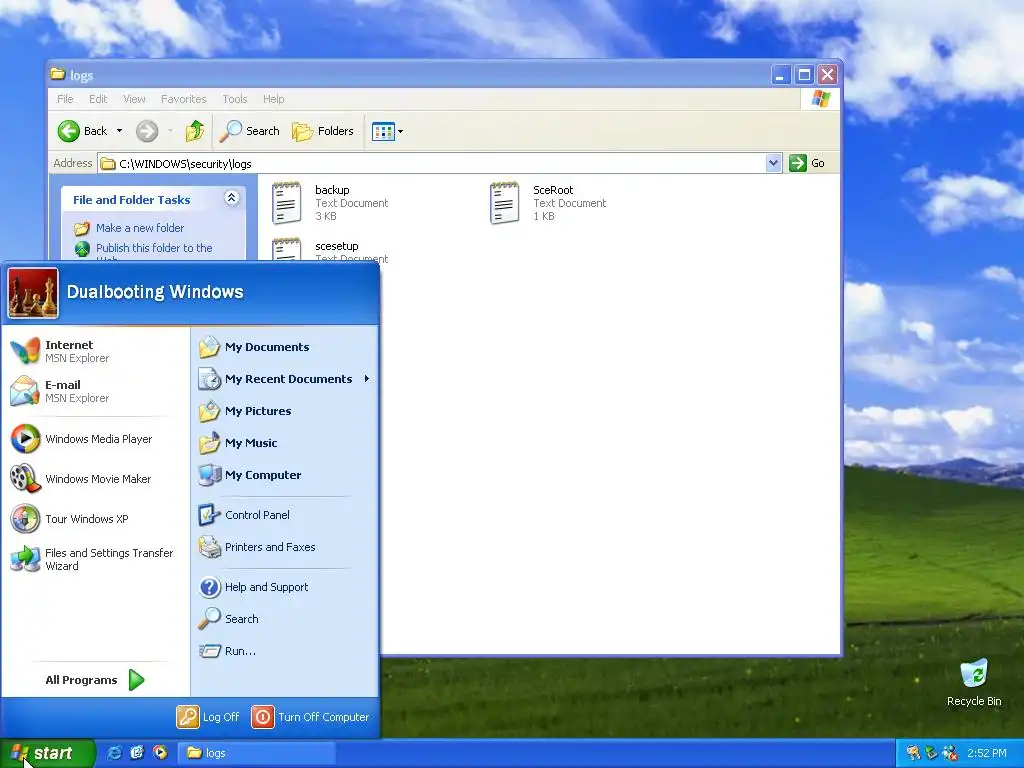This screenshot has width=1024, height=768.
Task: Click Turn Off Computer button
Action: (311, 717)
